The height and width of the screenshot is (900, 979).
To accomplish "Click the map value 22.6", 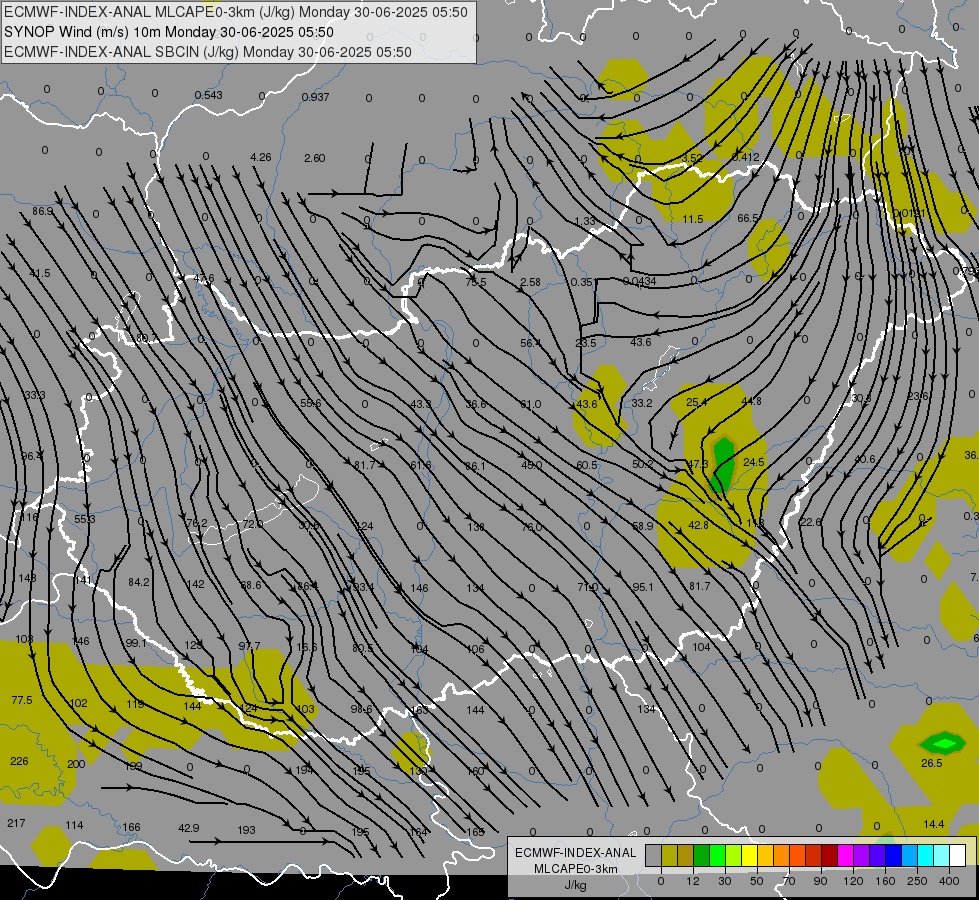I will (810, 522).
